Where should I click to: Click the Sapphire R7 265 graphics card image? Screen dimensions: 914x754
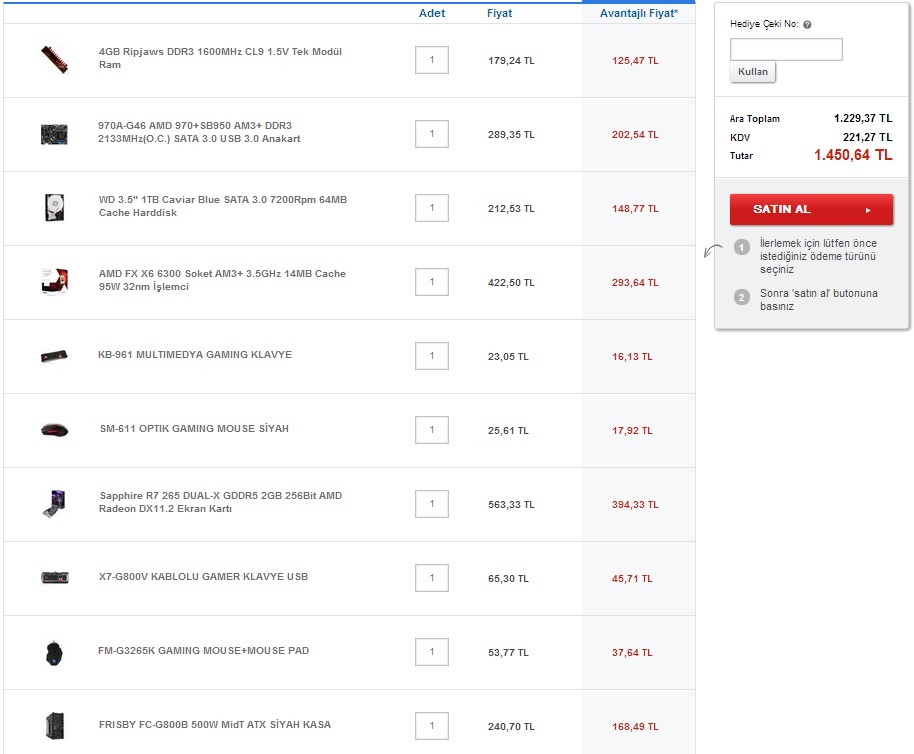coord(54,503)
